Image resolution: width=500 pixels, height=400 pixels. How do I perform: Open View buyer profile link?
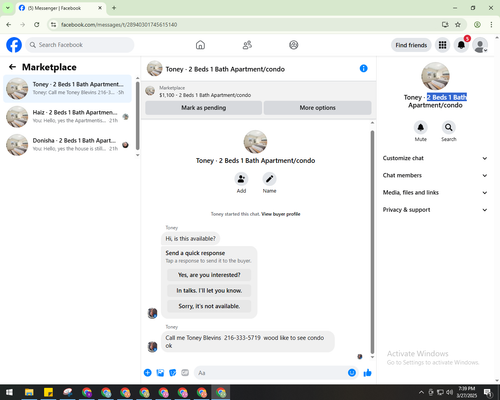tap(281, 214)
